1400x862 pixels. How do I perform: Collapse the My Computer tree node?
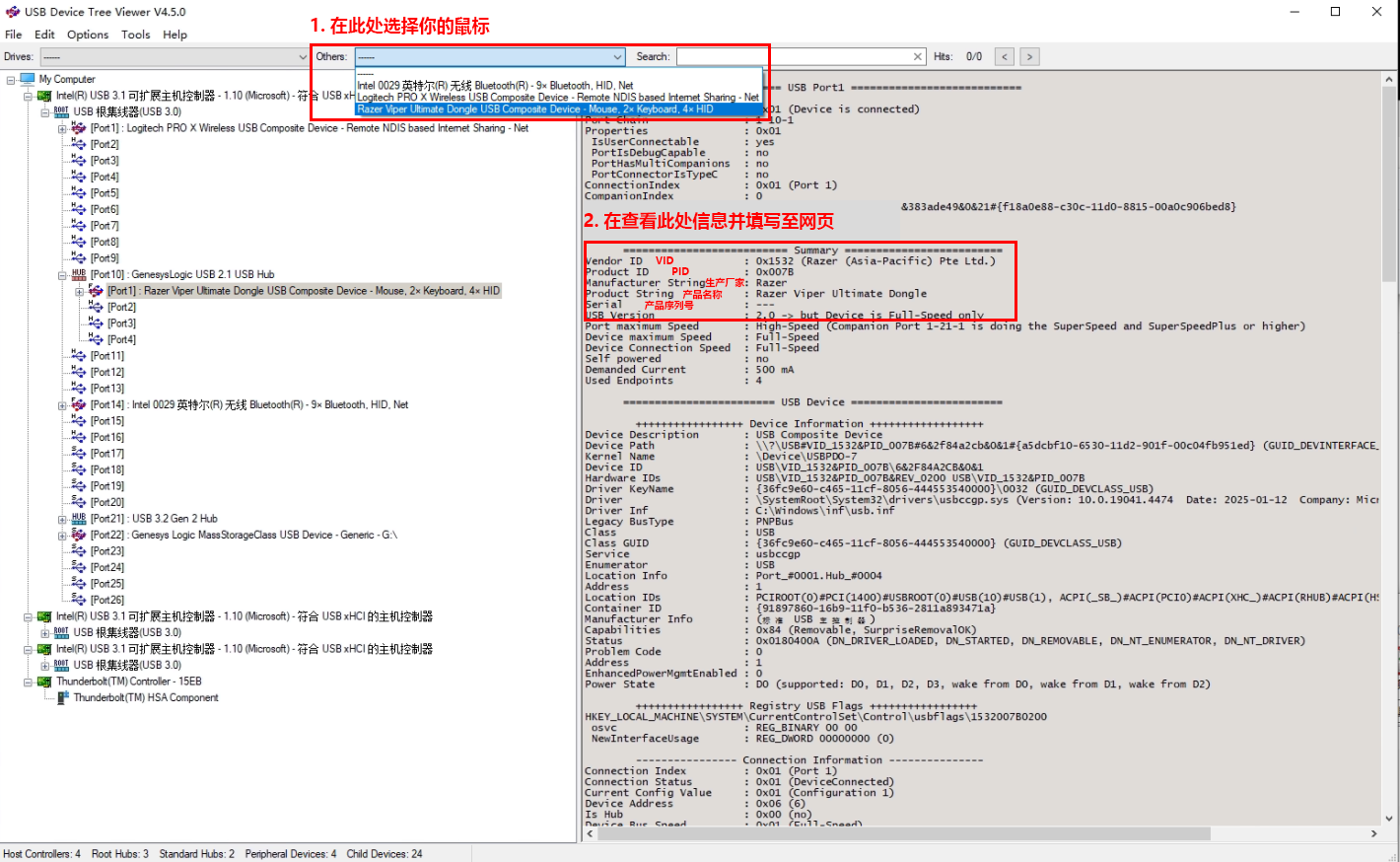11,80
